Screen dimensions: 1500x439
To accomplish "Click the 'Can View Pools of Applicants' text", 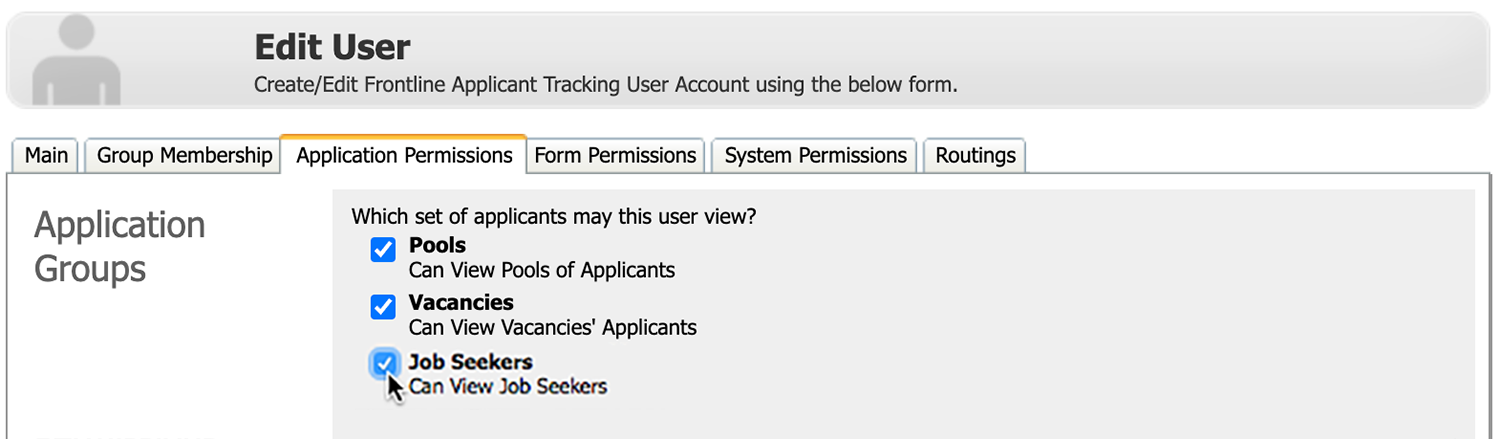I will pyautogui.click(x=542, y=270).
